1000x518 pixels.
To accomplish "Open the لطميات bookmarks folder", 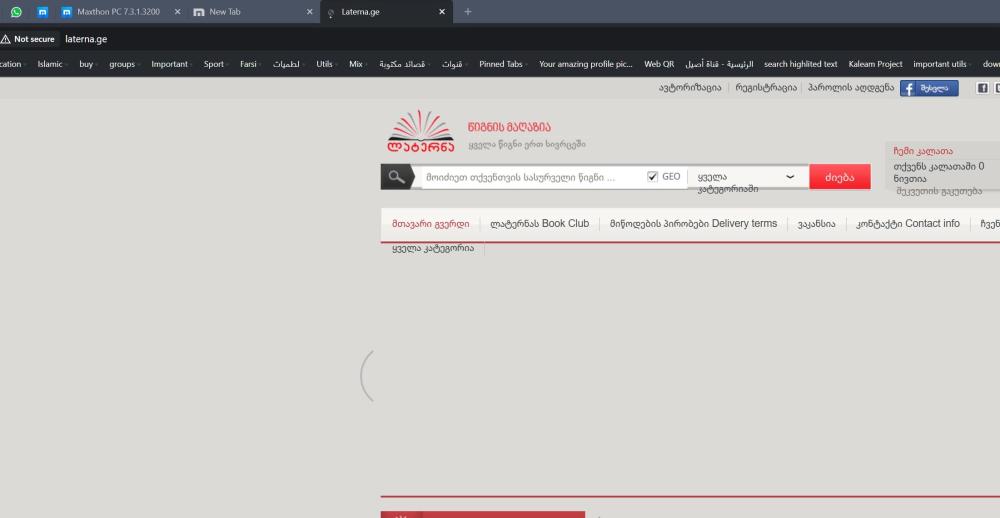I will (288, 64).
